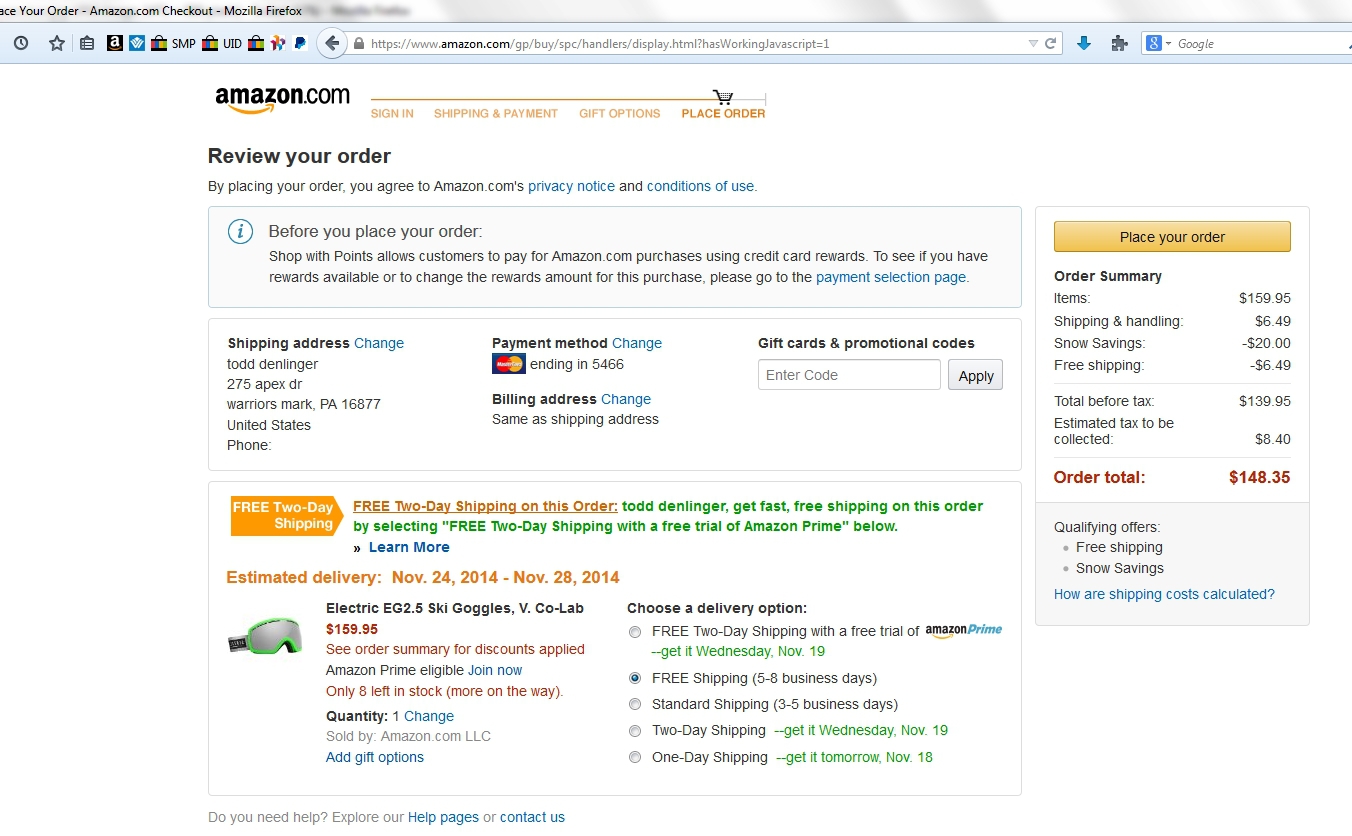Open the add-ons puzzle piece icon
Image resolution: width=1352 pixels, height=836 pixels.
(x=1119, y=43)
